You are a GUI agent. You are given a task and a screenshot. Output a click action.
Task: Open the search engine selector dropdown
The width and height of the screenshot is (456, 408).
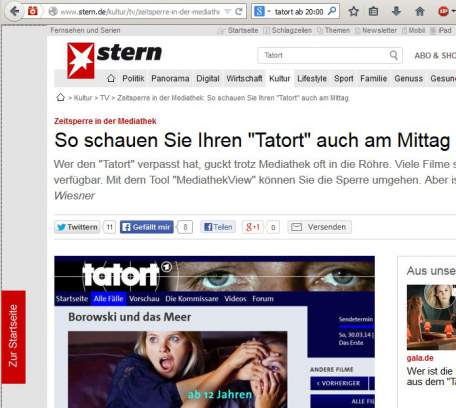click(x=261, y=12)
